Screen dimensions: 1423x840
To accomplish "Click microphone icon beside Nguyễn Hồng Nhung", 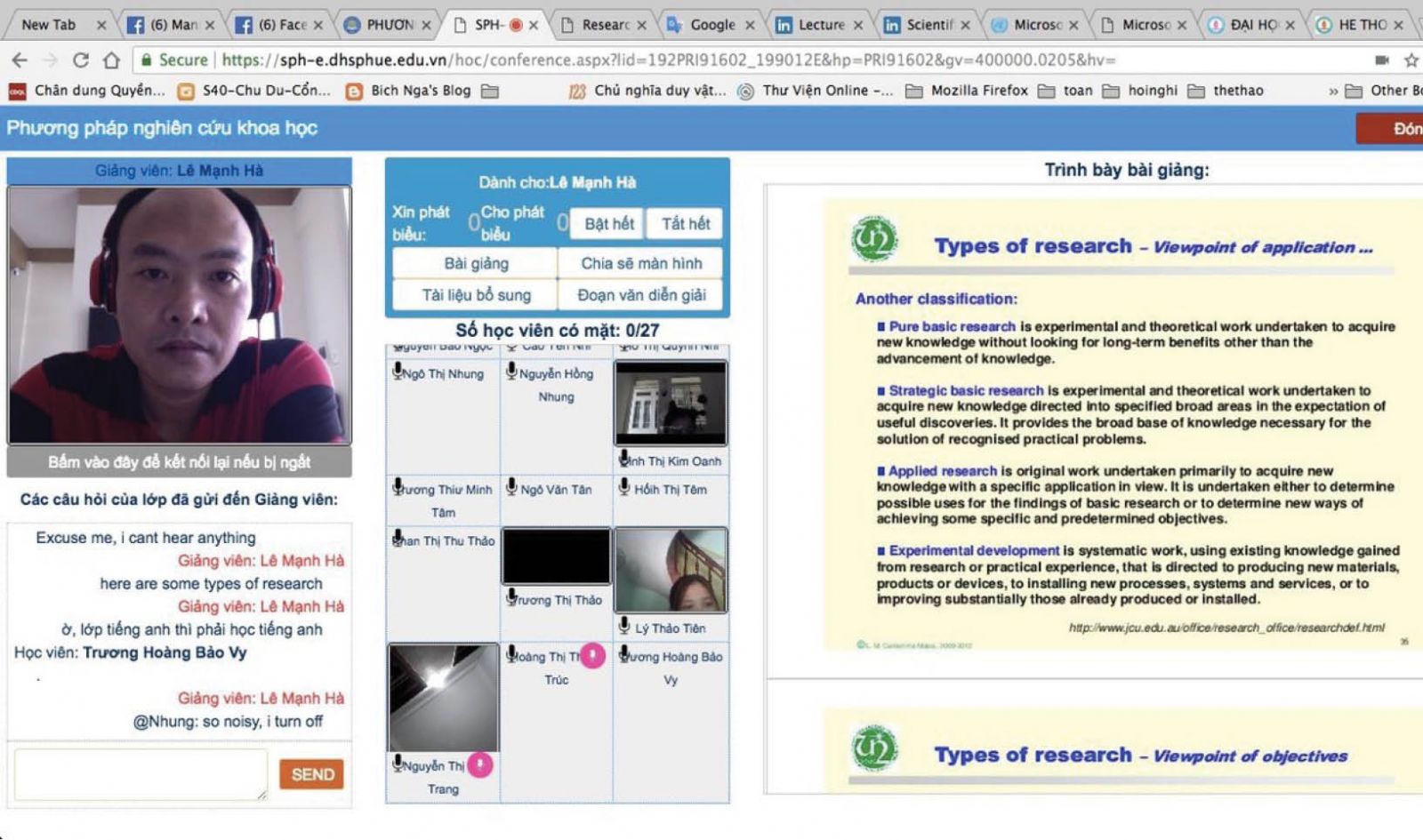I will point(511,372).
